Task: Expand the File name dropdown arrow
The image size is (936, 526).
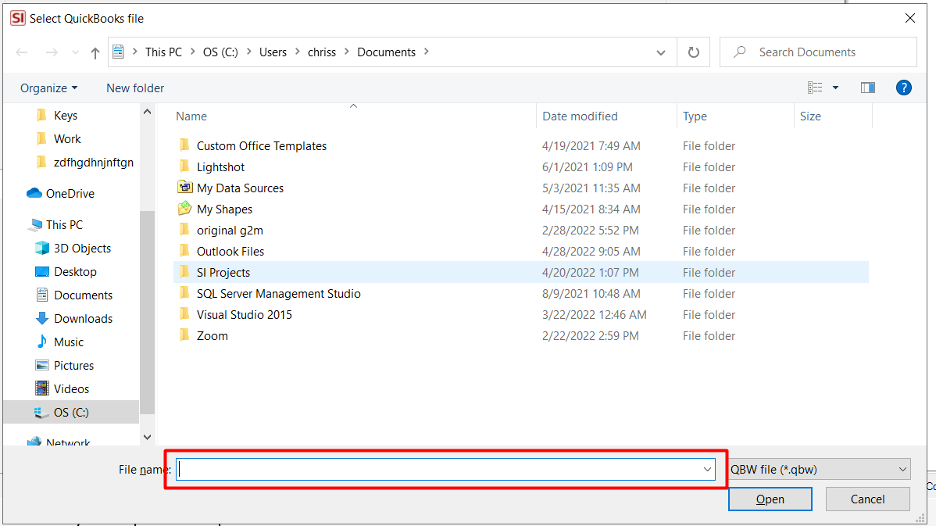Action: [x=707, y=469]
